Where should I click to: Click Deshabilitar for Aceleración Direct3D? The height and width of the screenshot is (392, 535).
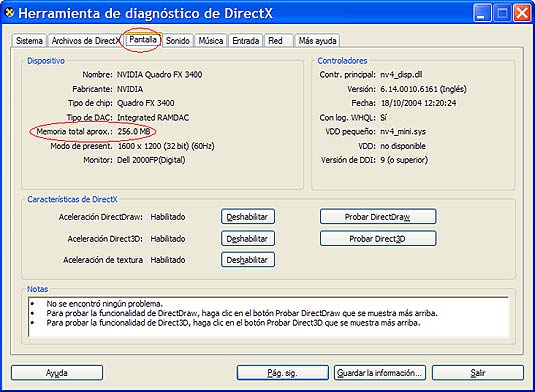pos(248,238)
